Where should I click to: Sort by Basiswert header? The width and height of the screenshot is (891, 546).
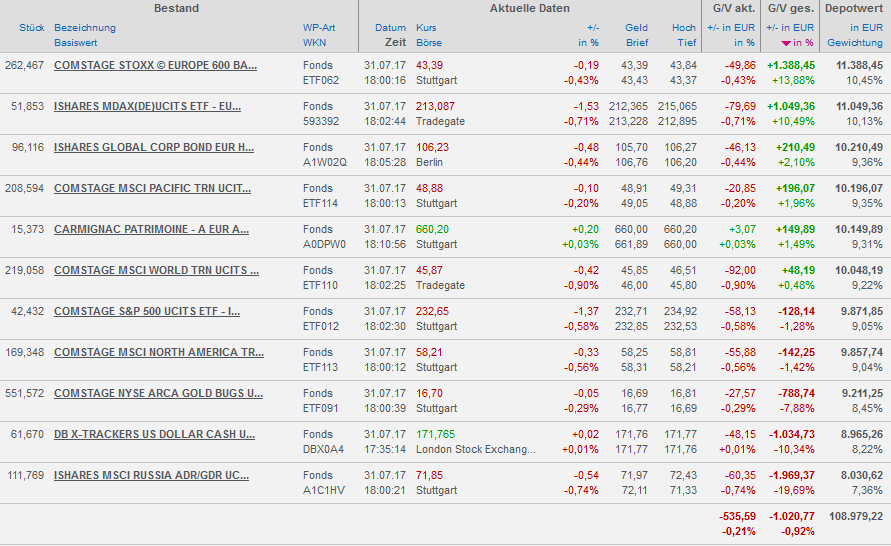76,44
